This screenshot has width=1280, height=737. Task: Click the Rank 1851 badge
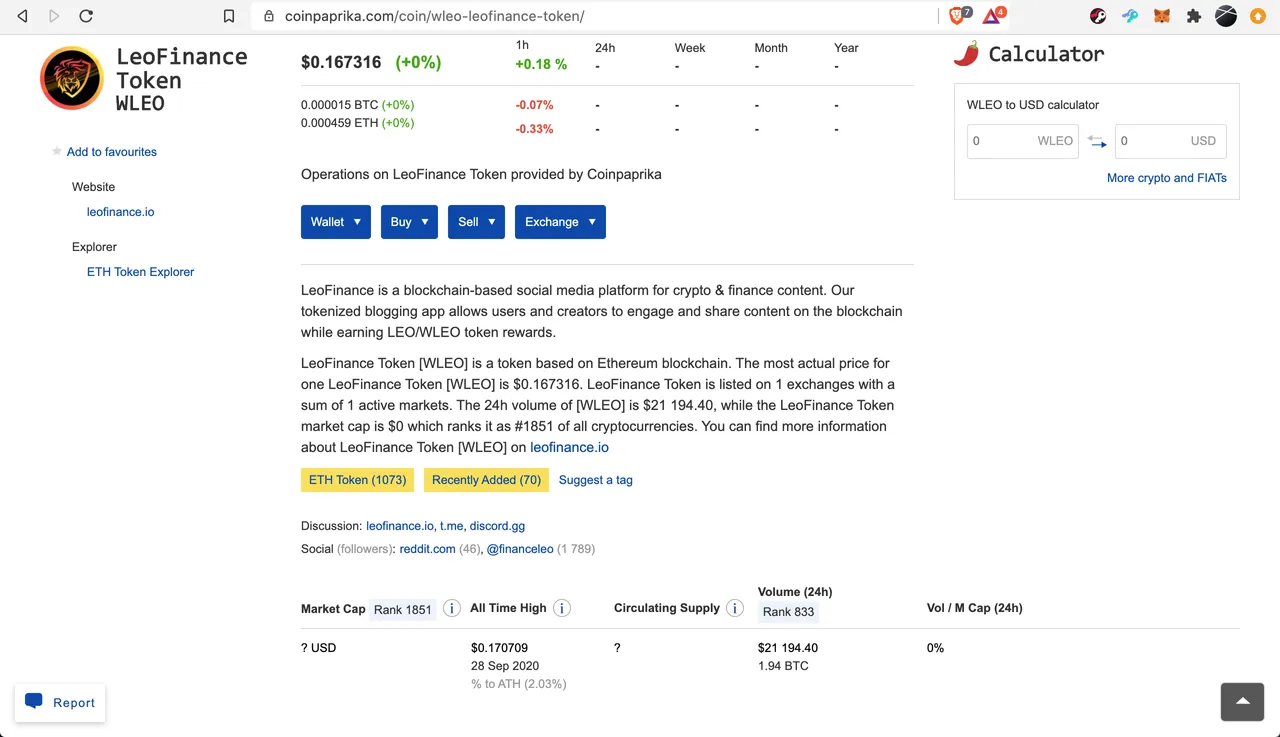pyautogui.click(x=403, y=609)
